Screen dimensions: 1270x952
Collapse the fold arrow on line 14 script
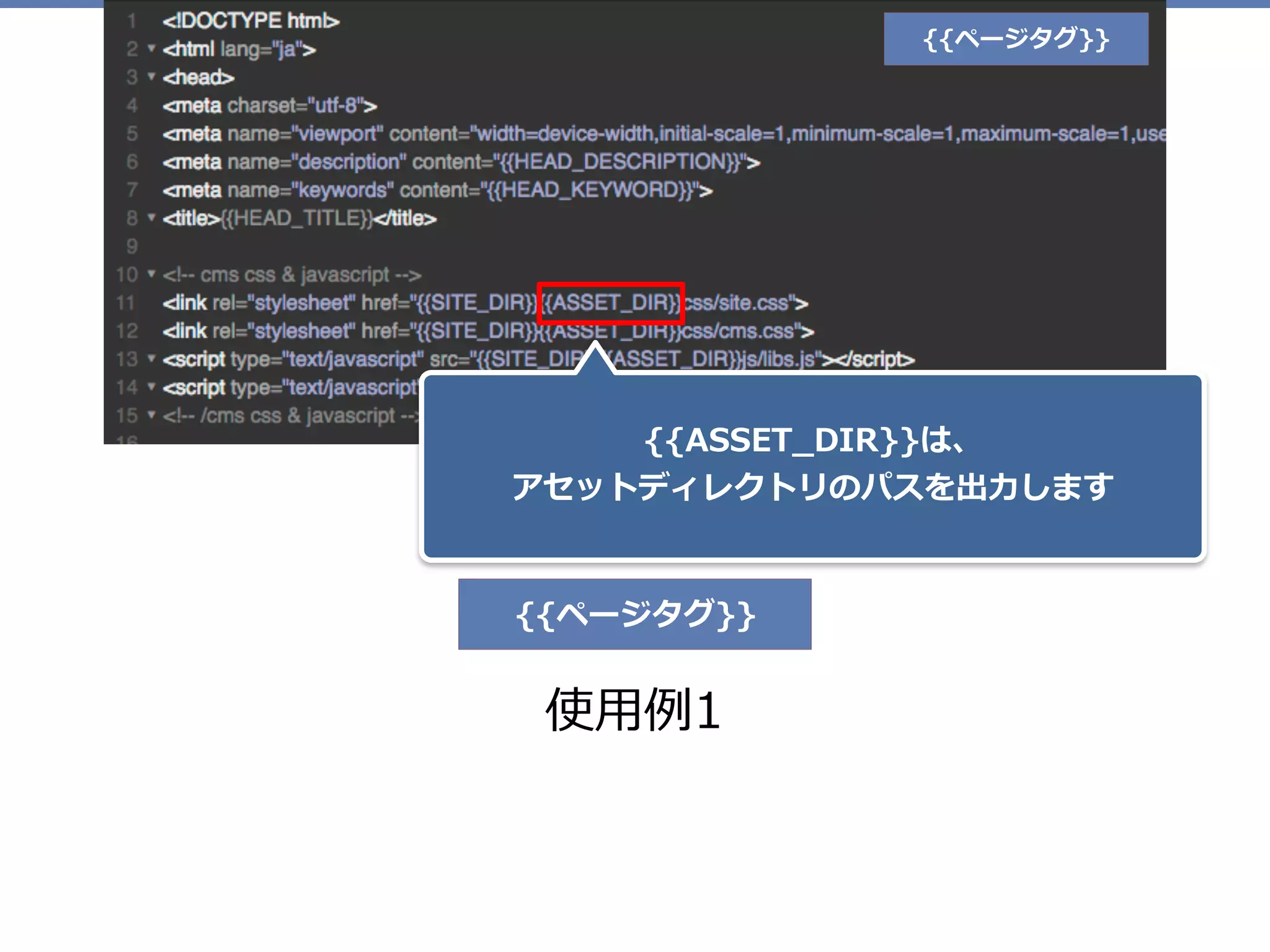[151, 386]
